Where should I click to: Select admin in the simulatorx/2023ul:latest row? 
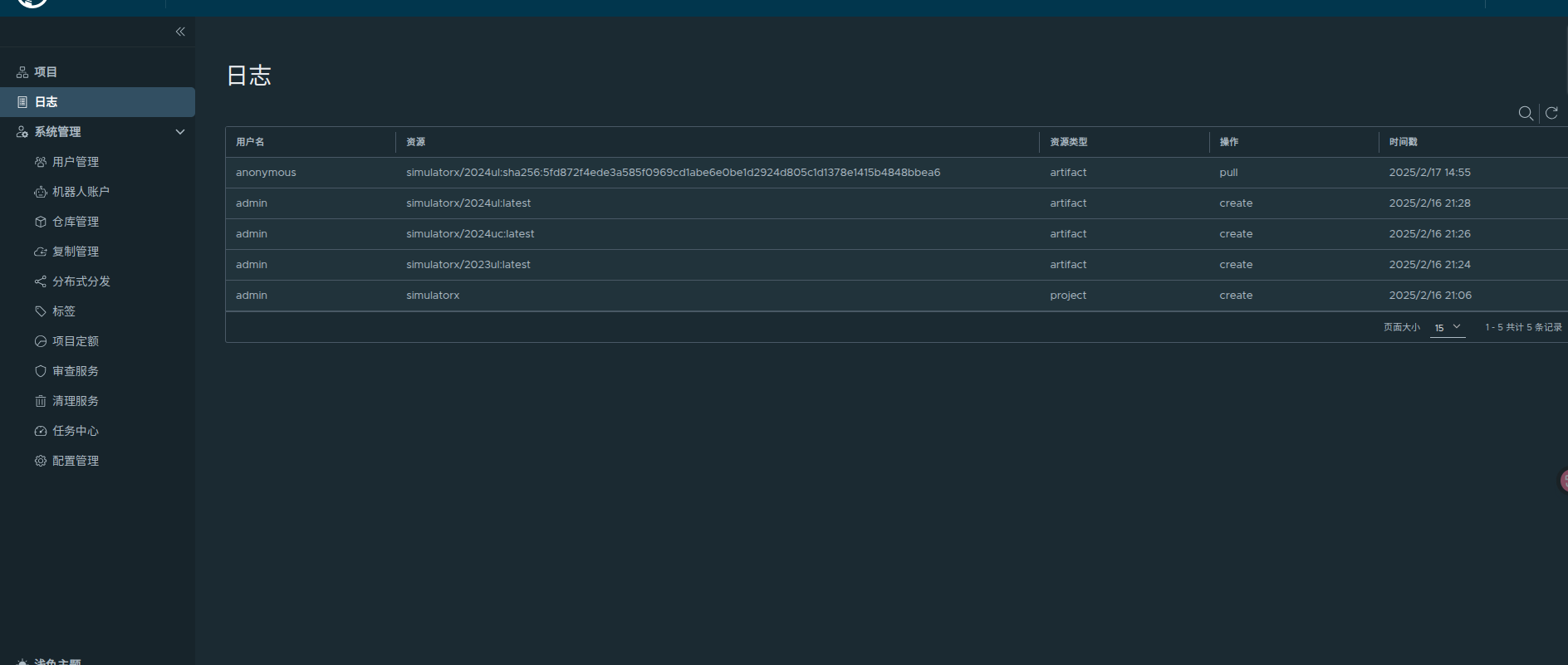pyautogui.click(x=252, y=265)
